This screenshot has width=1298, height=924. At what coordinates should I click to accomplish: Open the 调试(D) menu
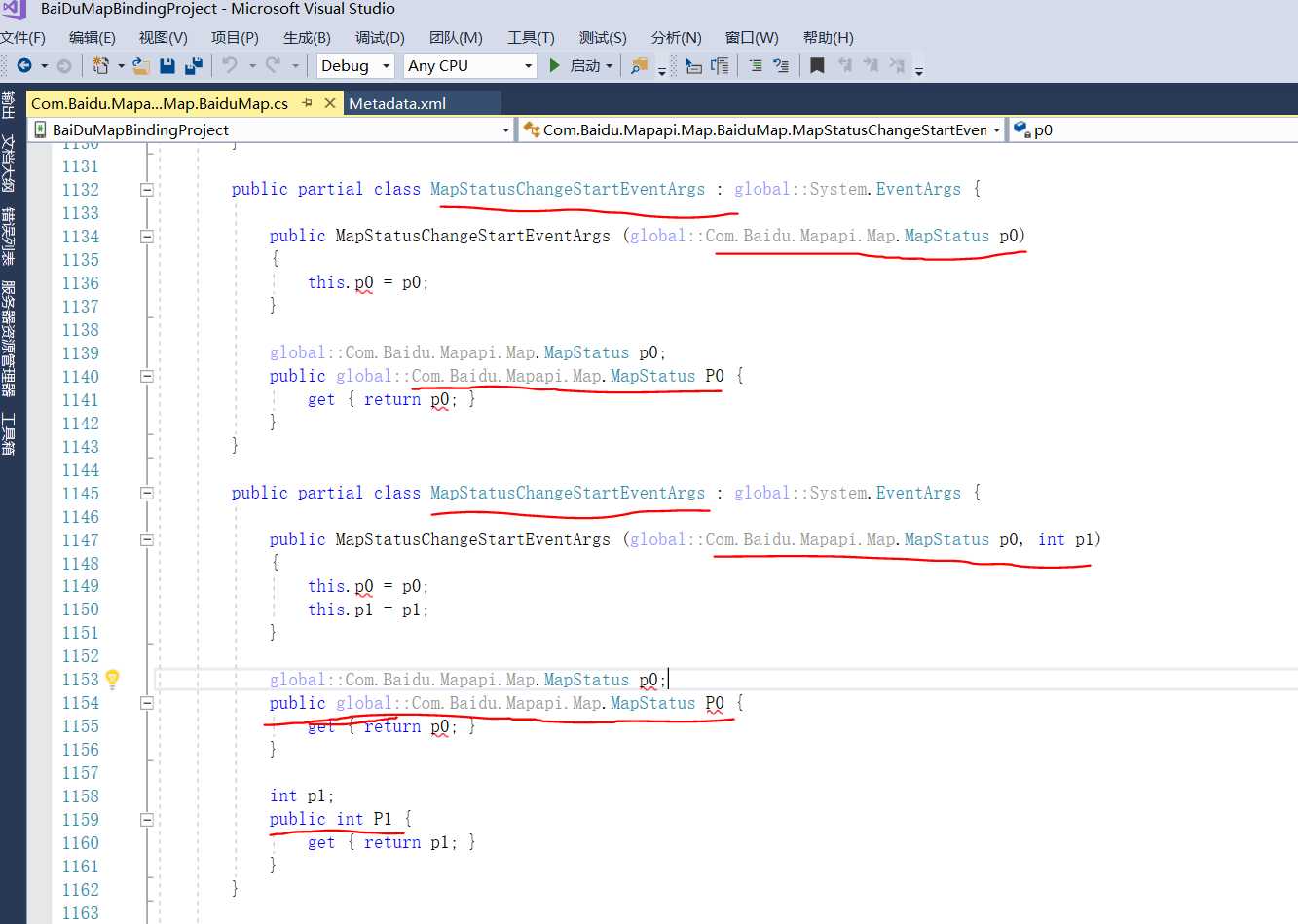[380, 37]
